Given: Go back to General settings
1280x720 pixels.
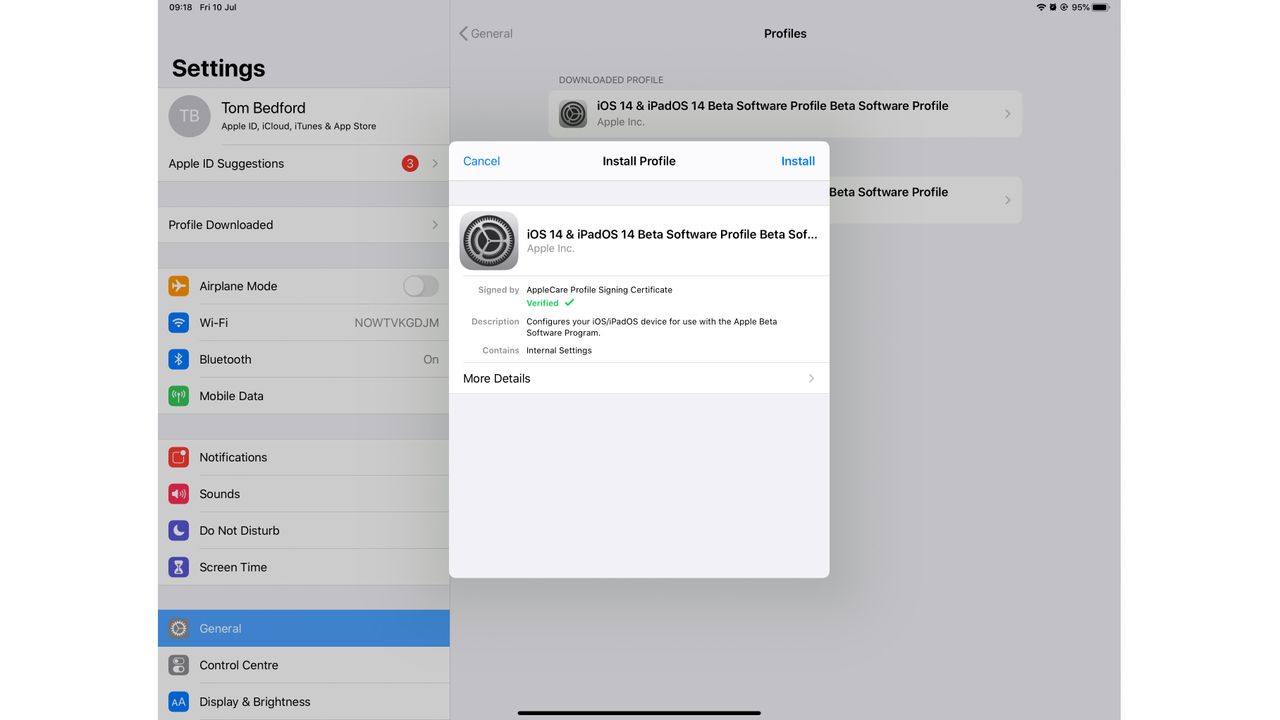Looking at the screenshot, I should tap(486, 34).
